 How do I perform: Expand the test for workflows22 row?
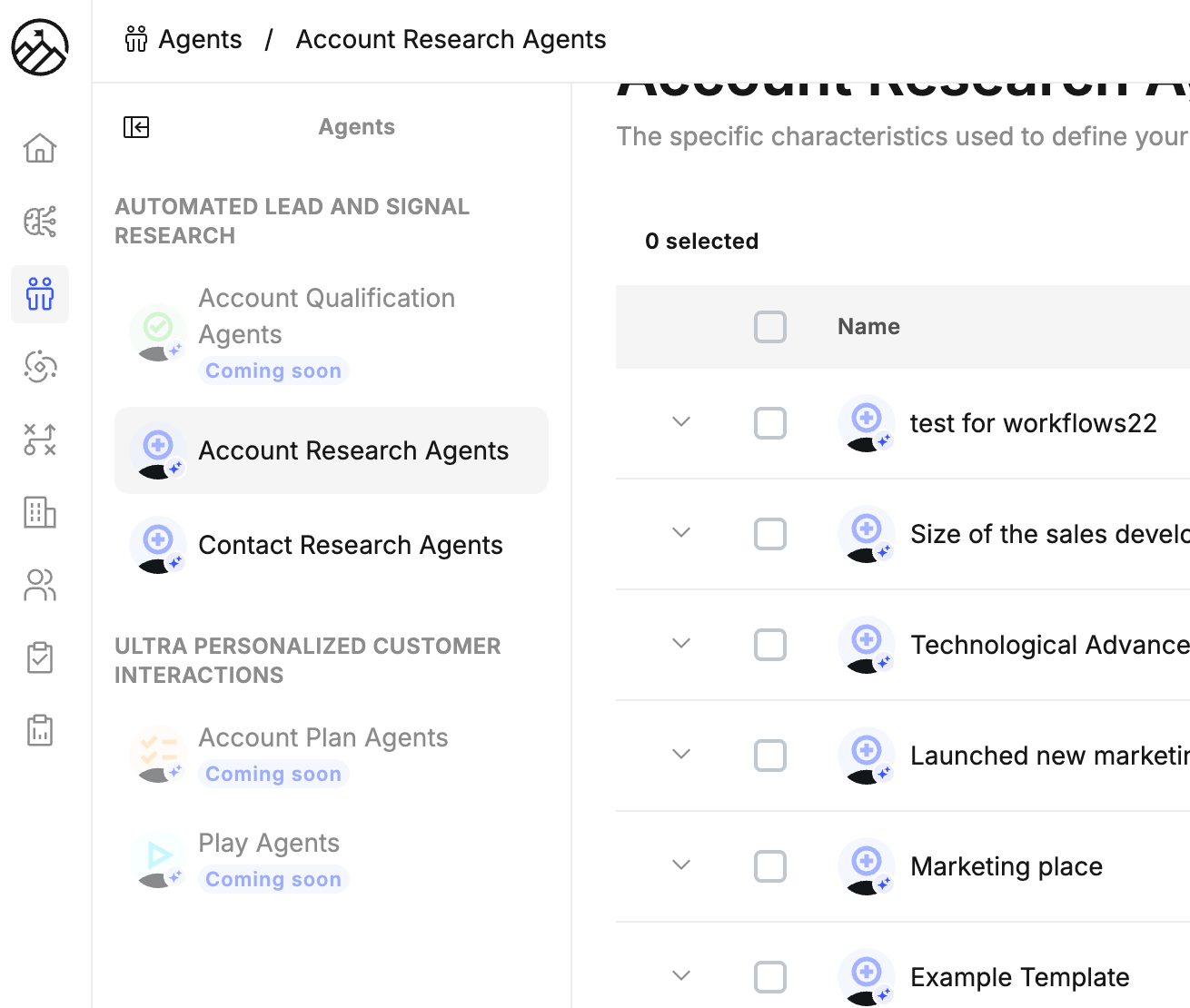[681, 422]
